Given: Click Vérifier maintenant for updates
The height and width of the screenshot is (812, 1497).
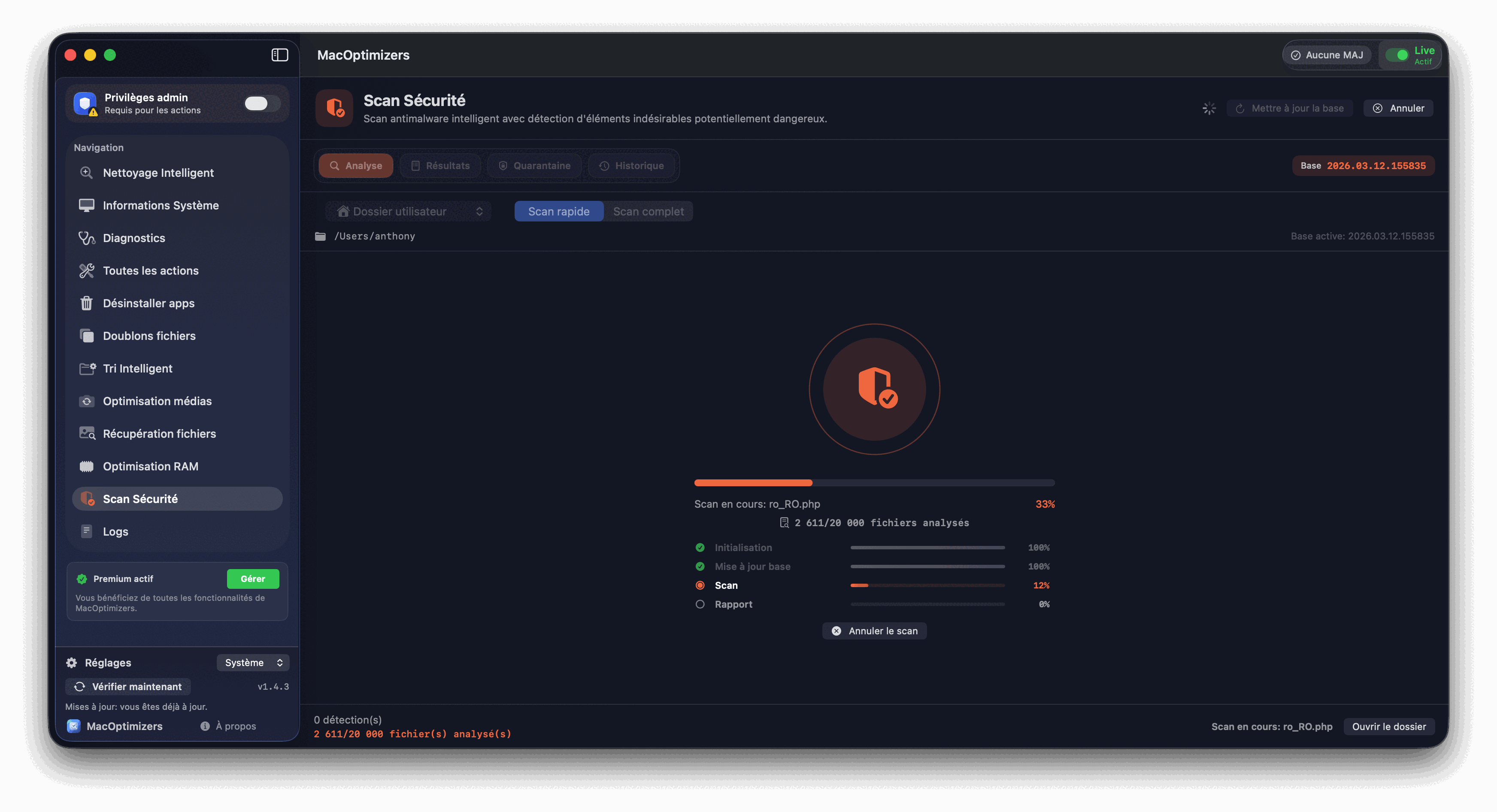Looking at the screenshot, I should click(127, 686).
